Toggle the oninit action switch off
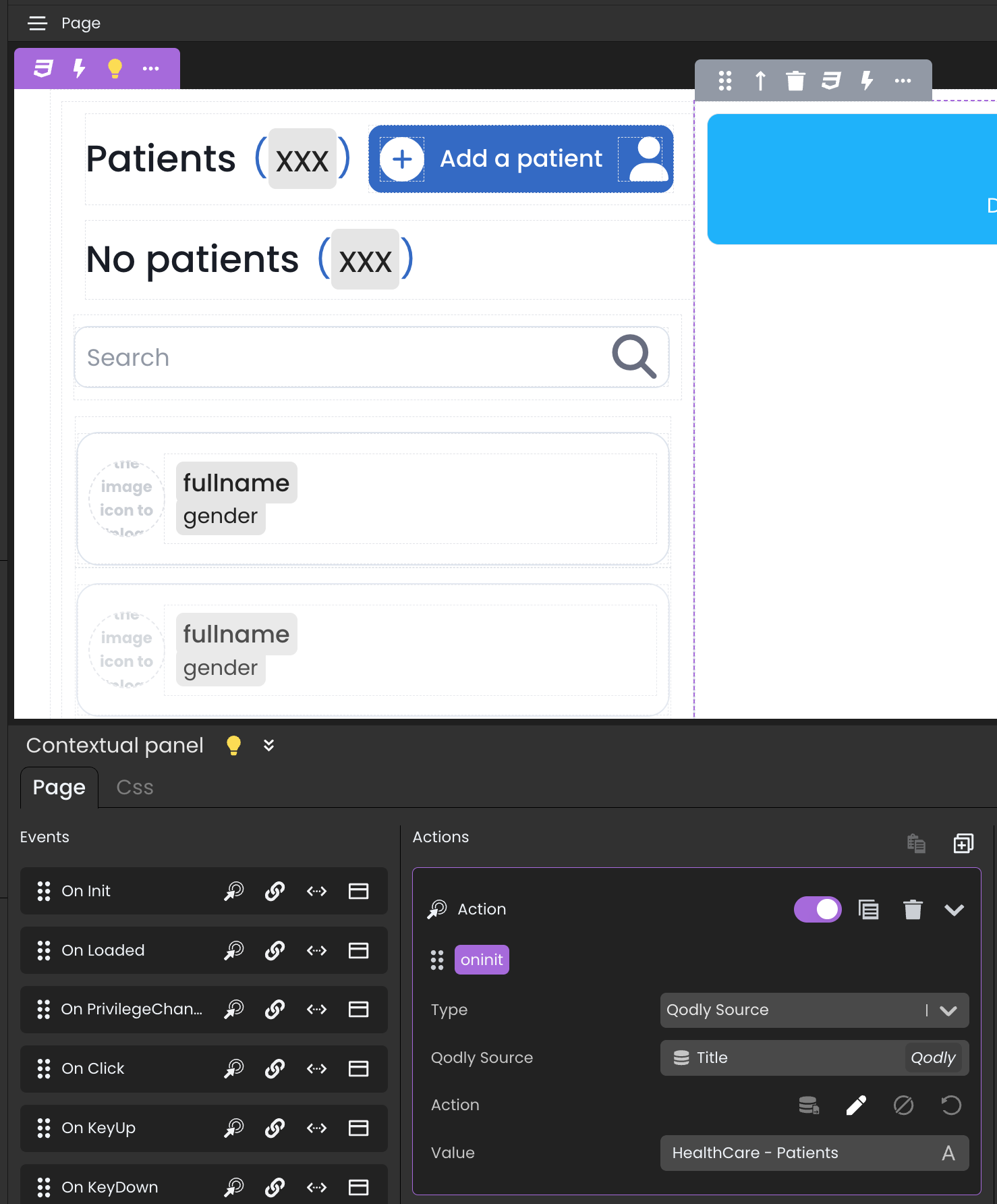Image resolution: width=997 pixels, height=1204 pixels. click(x=818, y=910)
